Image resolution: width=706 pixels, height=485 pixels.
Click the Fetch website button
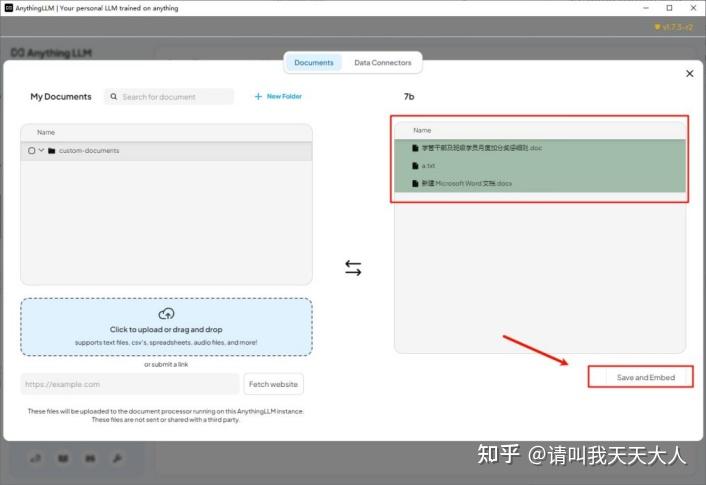[x=273, y=384]
